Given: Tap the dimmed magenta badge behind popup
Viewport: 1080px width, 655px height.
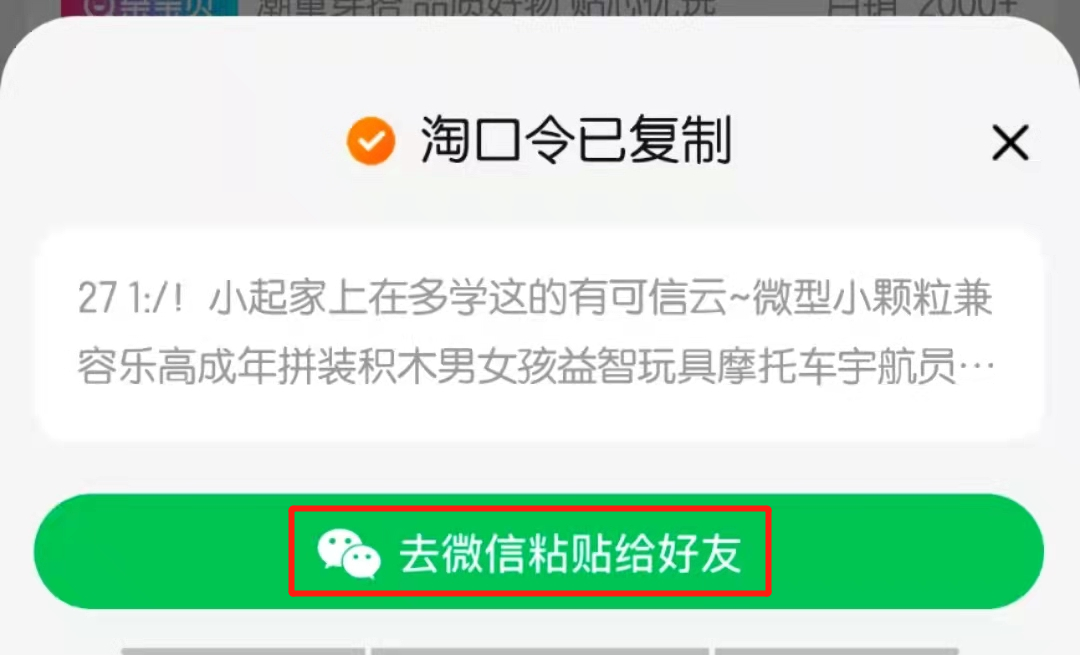Looking at the screenshot, I should pyautogui.click(x=149, y=7).
